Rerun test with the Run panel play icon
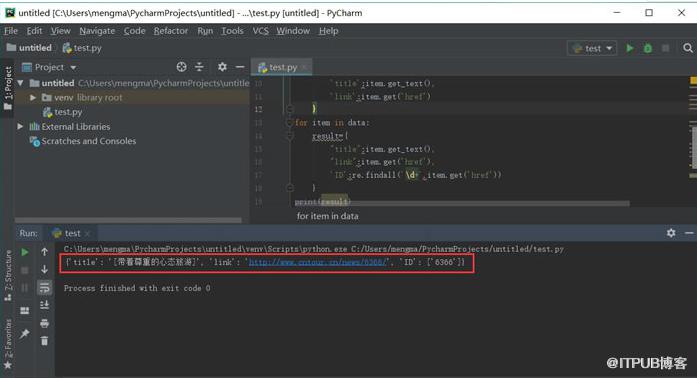This screenshot has width=697, height=378. 25,252
